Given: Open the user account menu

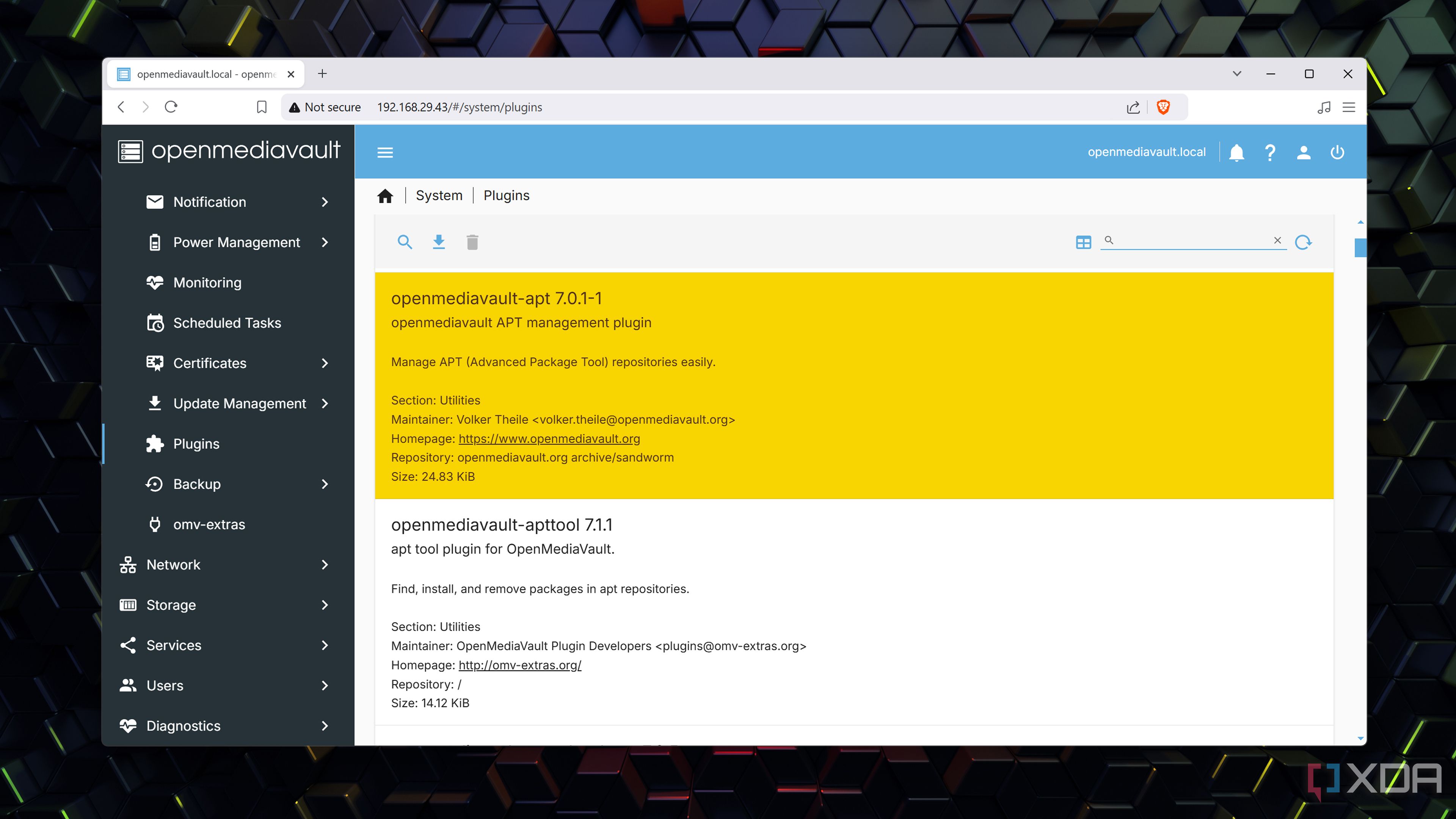Looking at the screenshot, I should pos(1304,152).
